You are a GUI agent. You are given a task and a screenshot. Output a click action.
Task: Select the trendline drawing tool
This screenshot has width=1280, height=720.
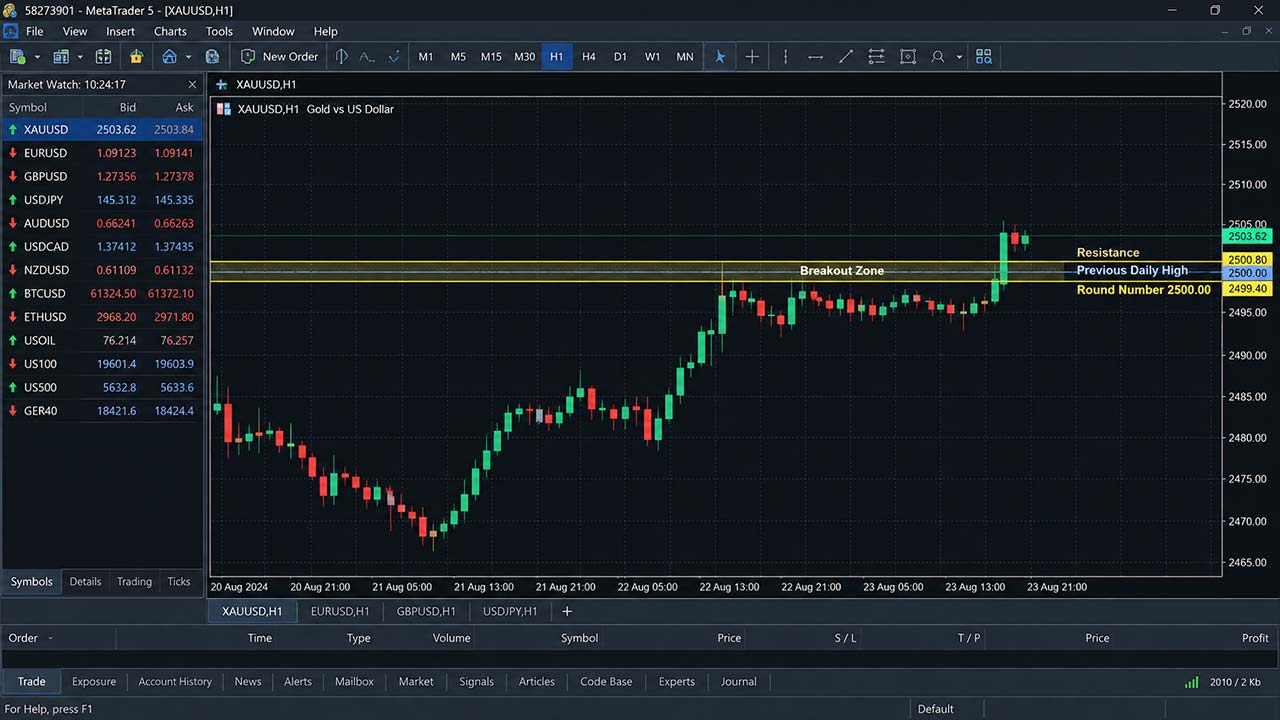click(846, 57)
